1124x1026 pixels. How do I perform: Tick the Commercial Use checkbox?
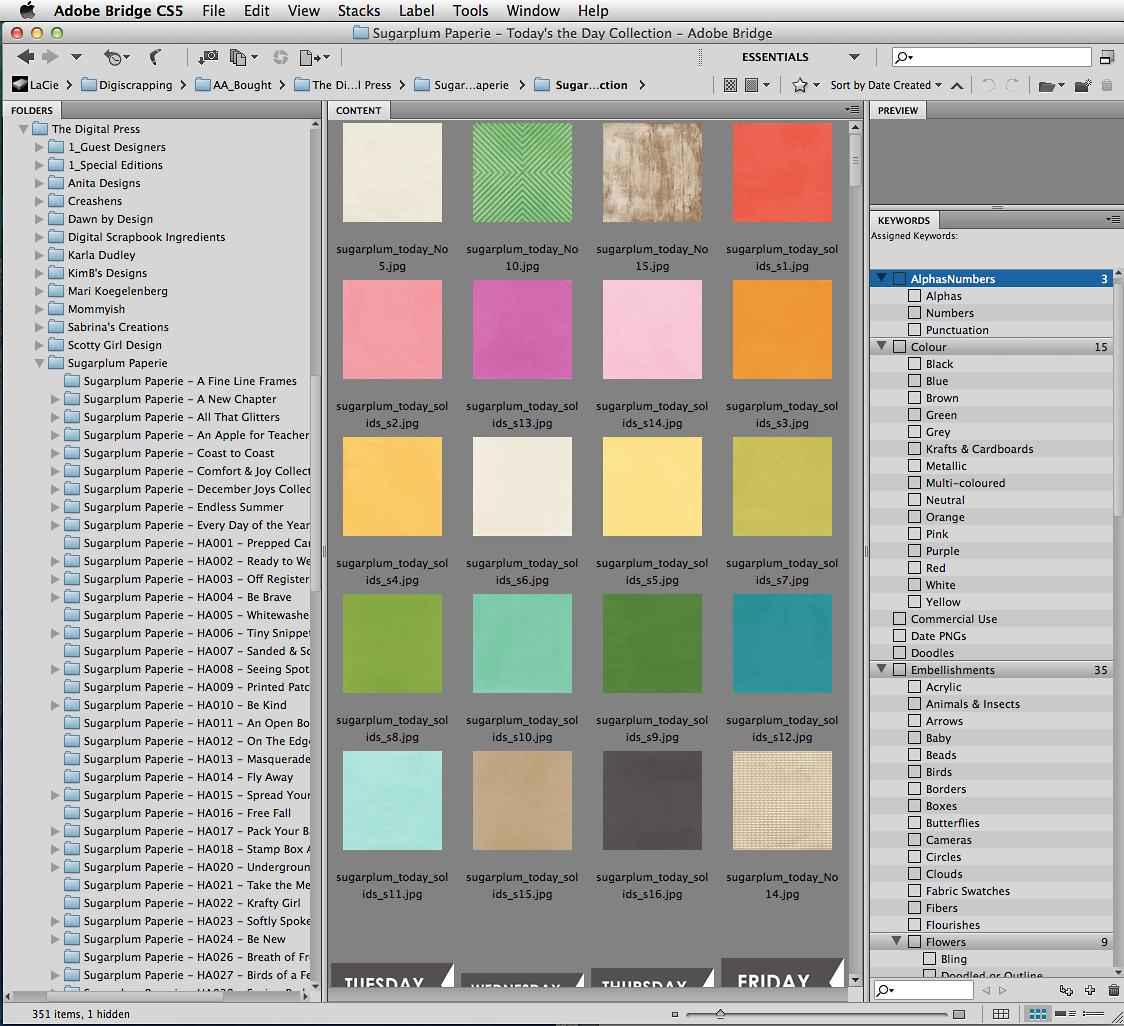(x=900, y=618)
